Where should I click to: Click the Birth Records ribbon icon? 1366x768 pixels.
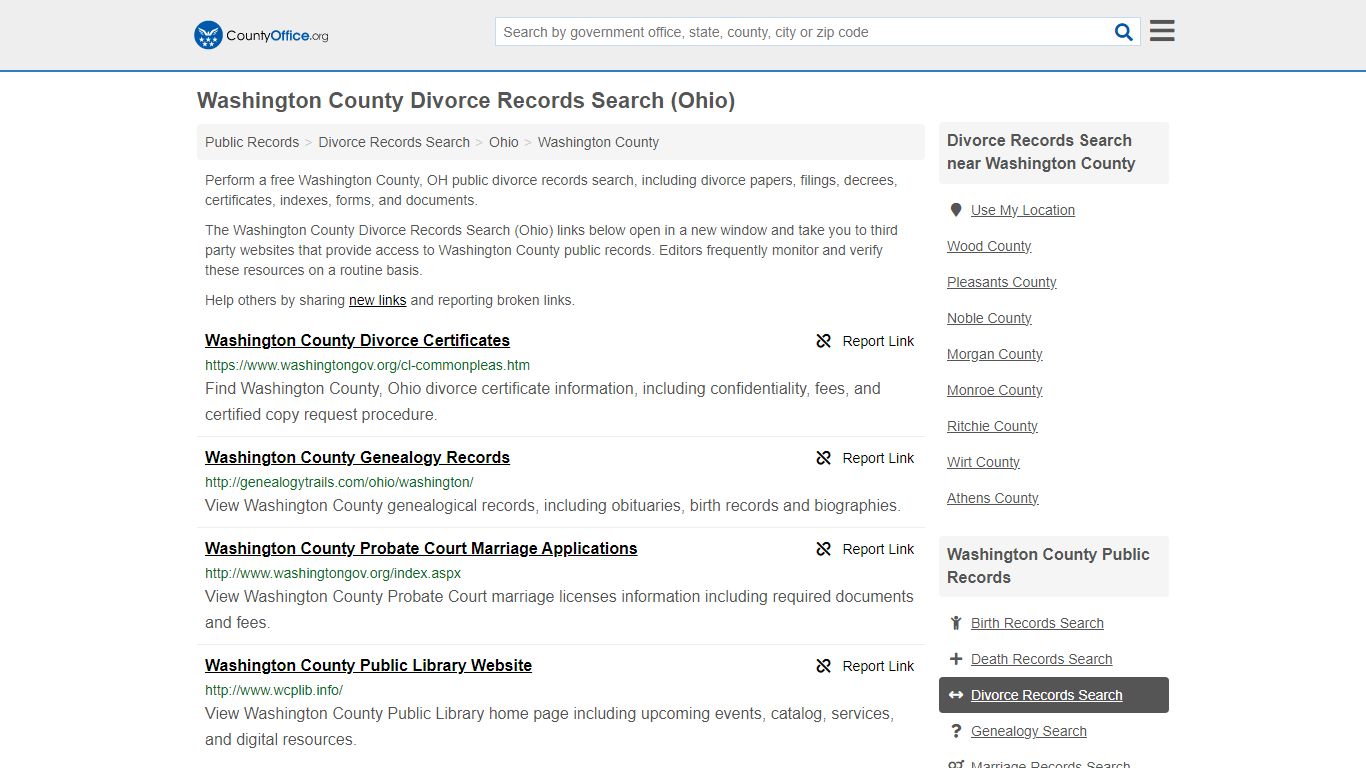click(x=956, y=623)
